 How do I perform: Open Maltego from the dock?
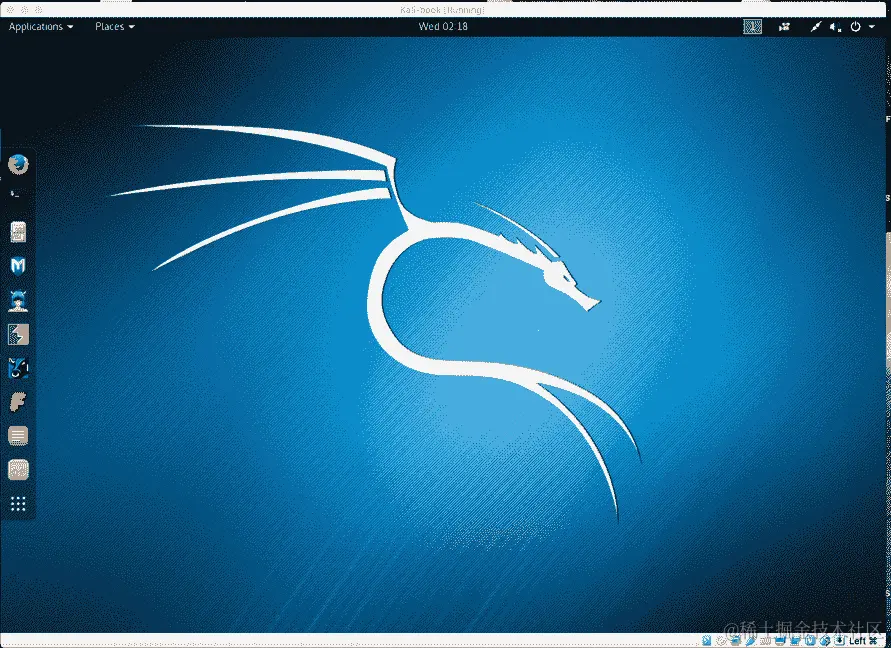click(18, 368)
